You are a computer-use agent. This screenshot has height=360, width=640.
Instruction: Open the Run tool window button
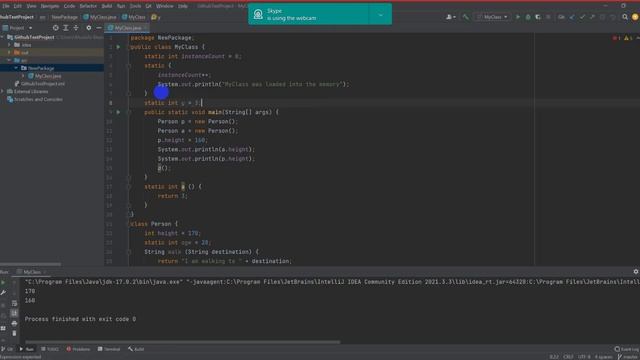[x=27, y=349]
